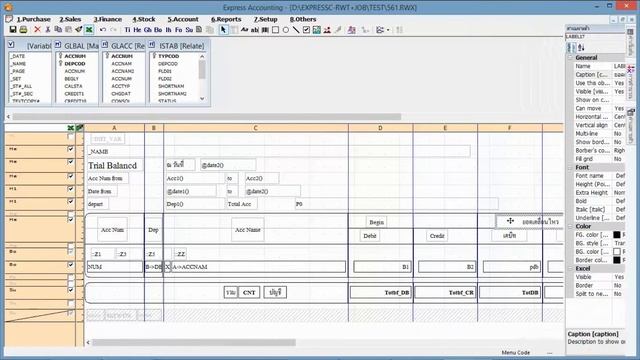Toggle checkbox of band row beside the CNT totals
This screenshot has height=360, width=640.
pos(71,290)
